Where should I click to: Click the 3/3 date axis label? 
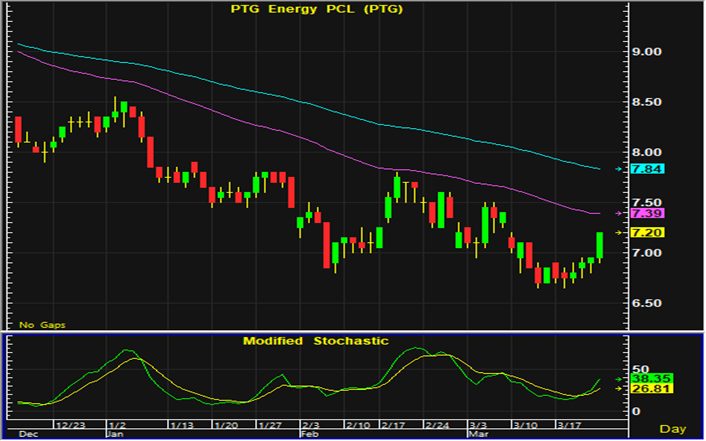click(478, 425)
